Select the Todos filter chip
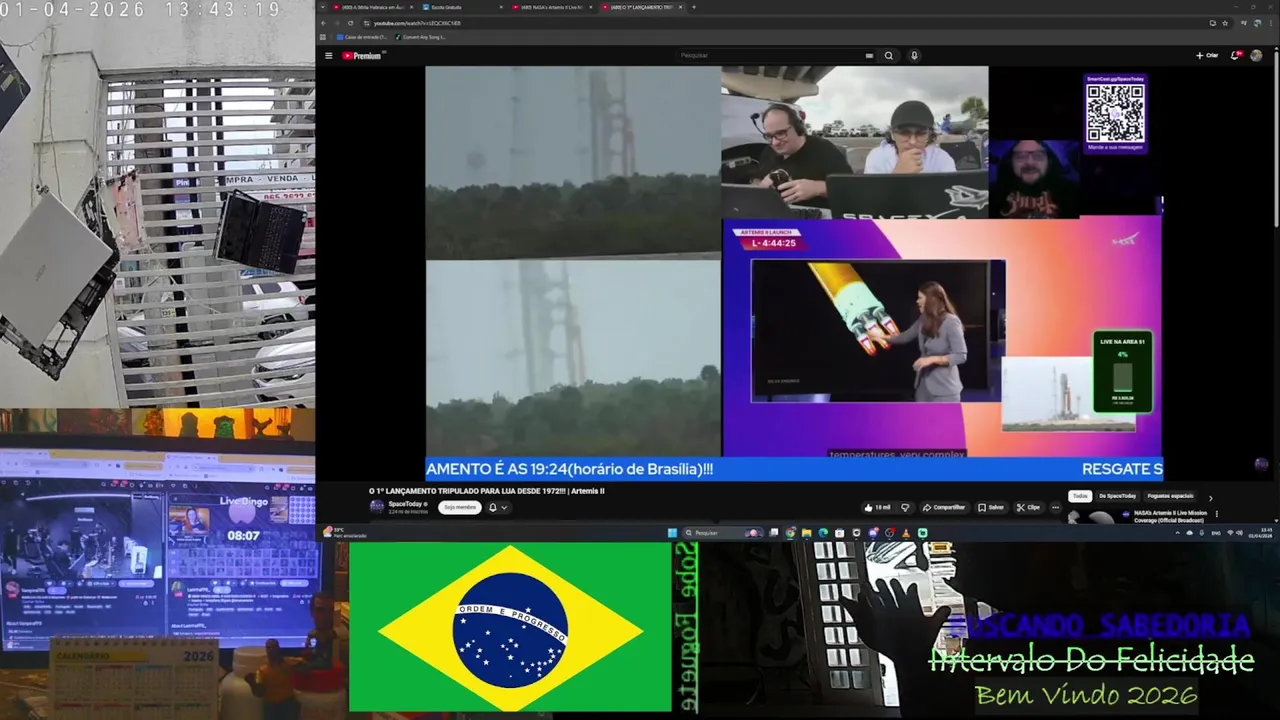Viewport: 1280px width, 720px height. (x=1080, y=496)
